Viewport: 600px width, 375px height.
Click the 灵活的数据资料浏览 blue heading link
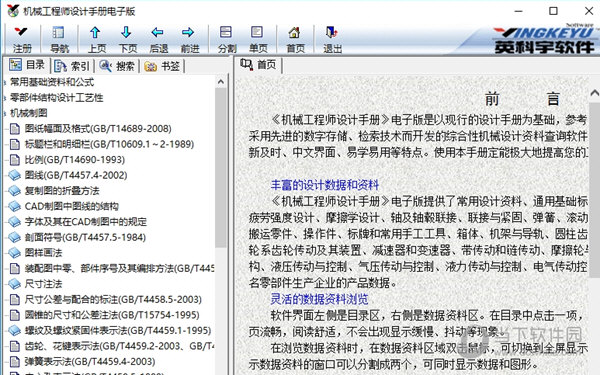319,299
